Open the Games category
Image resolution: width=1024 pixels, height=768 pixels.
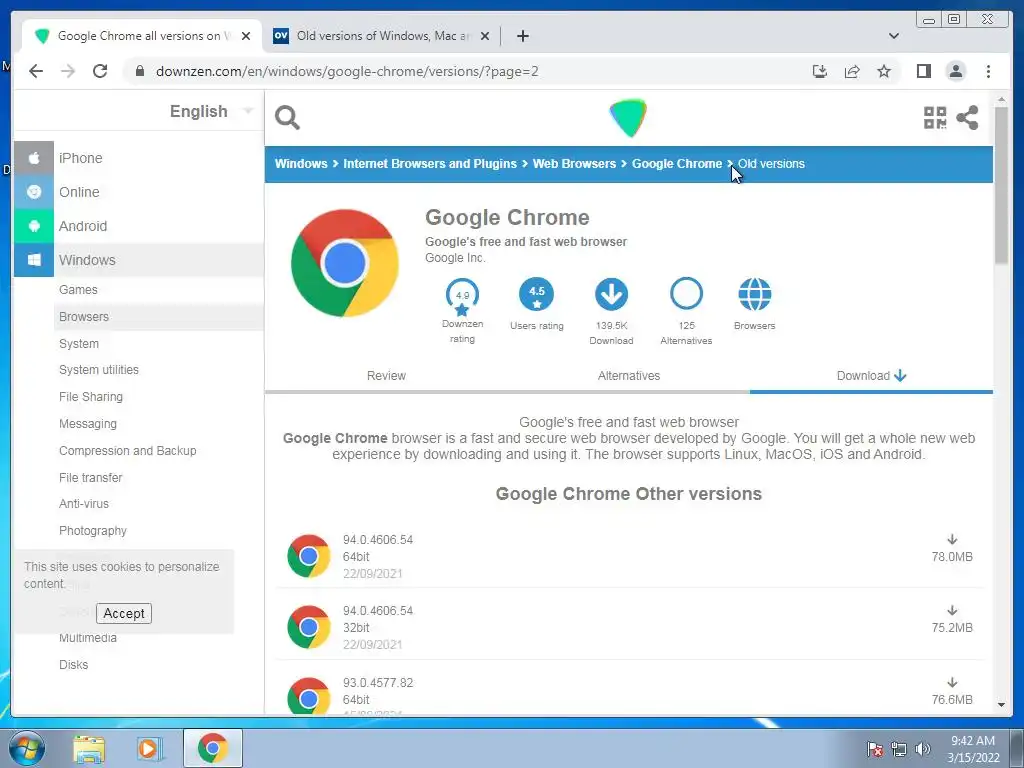(78, 289)
